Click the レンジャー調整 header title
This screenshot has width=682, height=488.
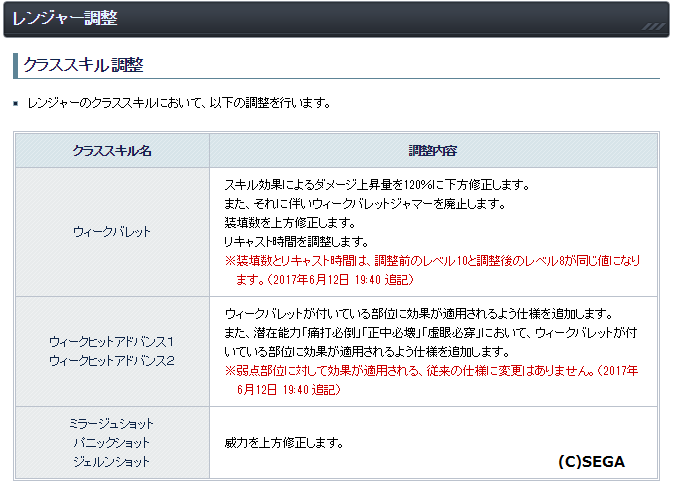(65, 18)
